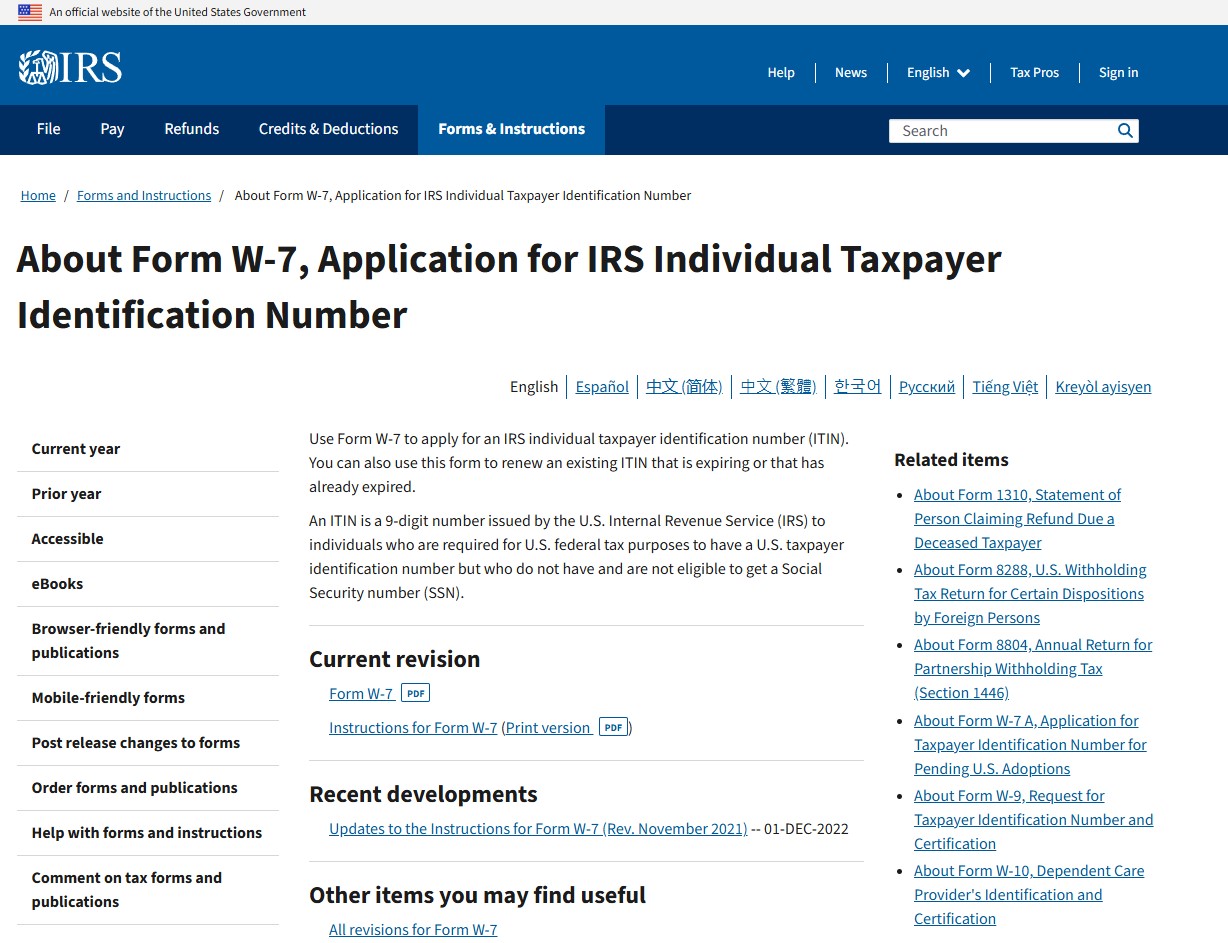Switch to 中文 (简体) language
This screenshot has width=1228, height=943.
(684, 386)
